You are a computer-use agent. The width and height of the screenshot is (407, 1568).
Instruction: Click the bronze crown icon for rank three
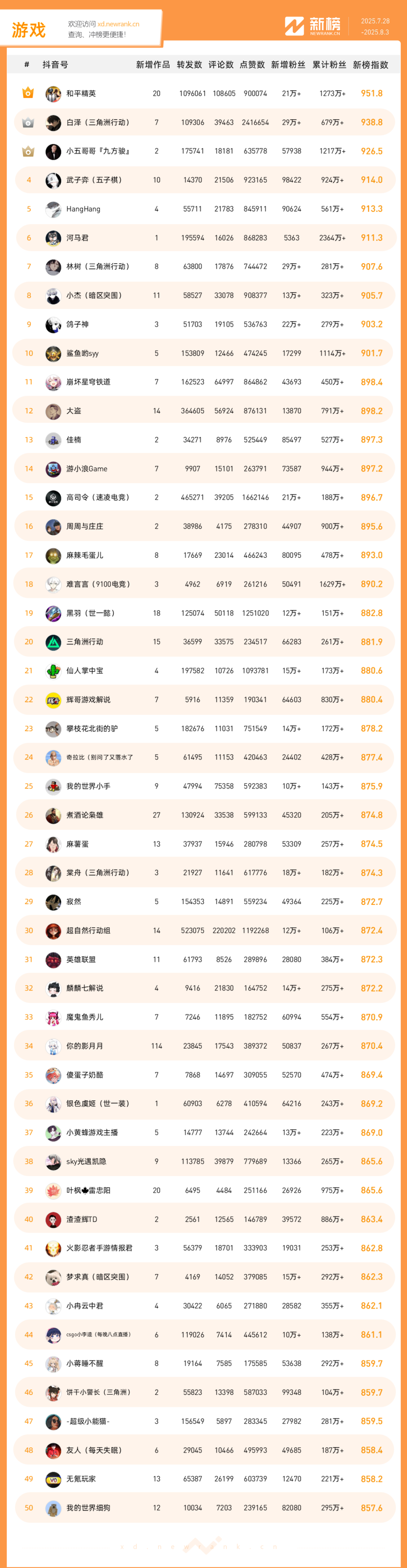coord(28,151)
